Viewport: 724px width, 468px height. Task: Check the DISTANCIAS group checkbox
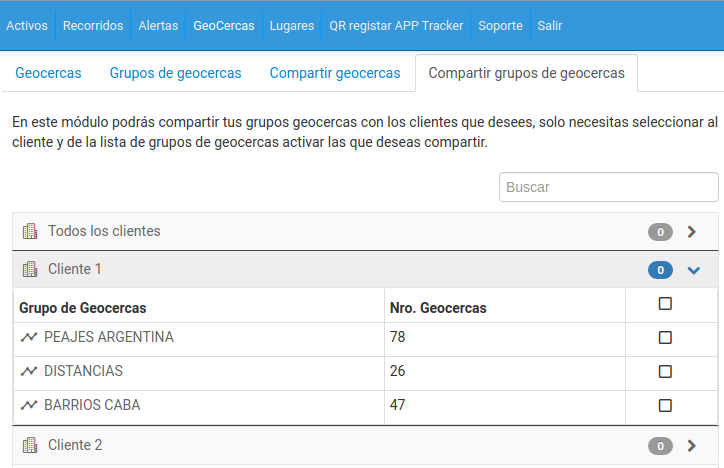click(x=665, y=371)
